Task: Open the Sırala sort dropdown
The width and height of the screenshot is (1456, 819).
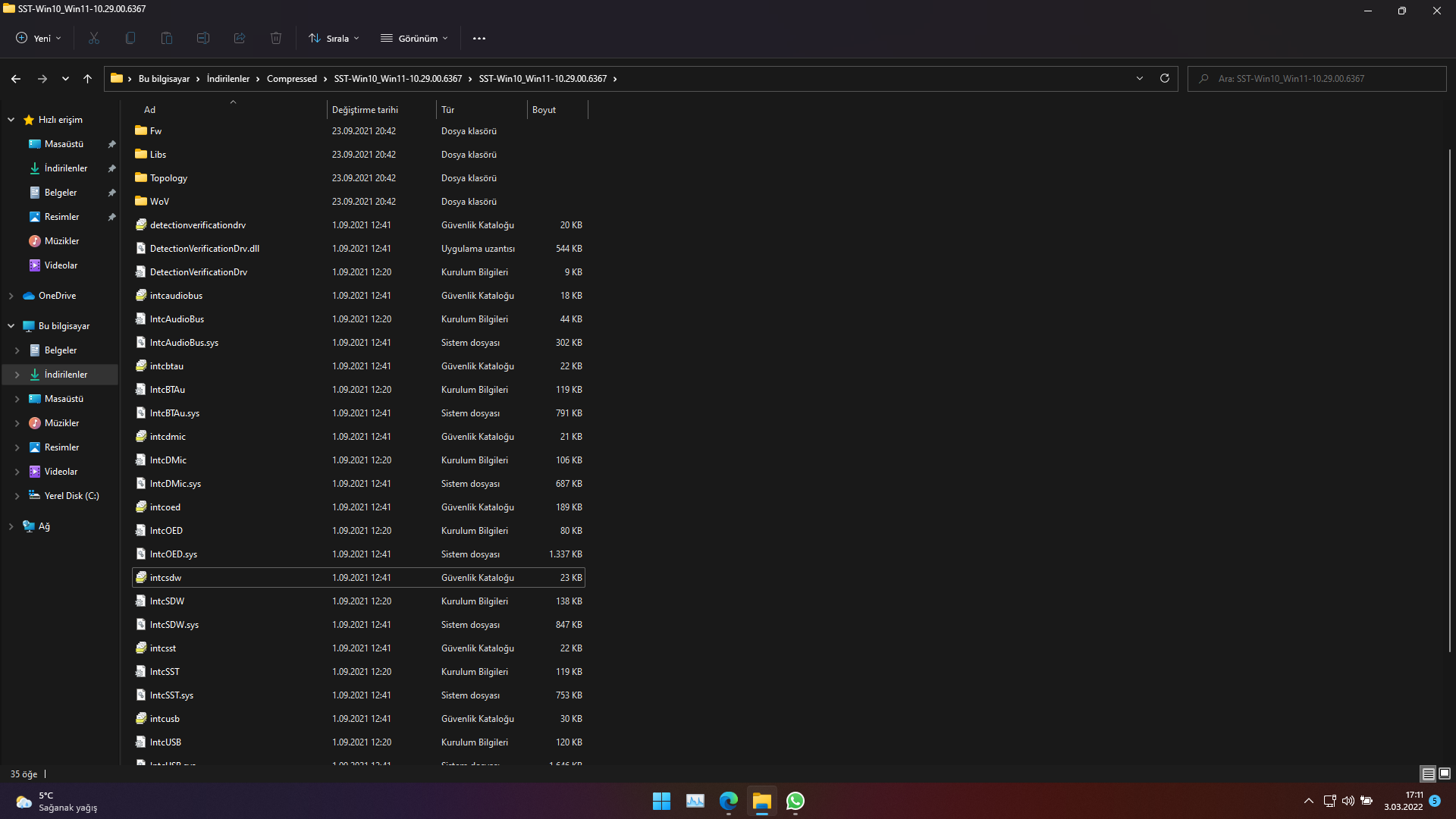Action: [334, 38]
